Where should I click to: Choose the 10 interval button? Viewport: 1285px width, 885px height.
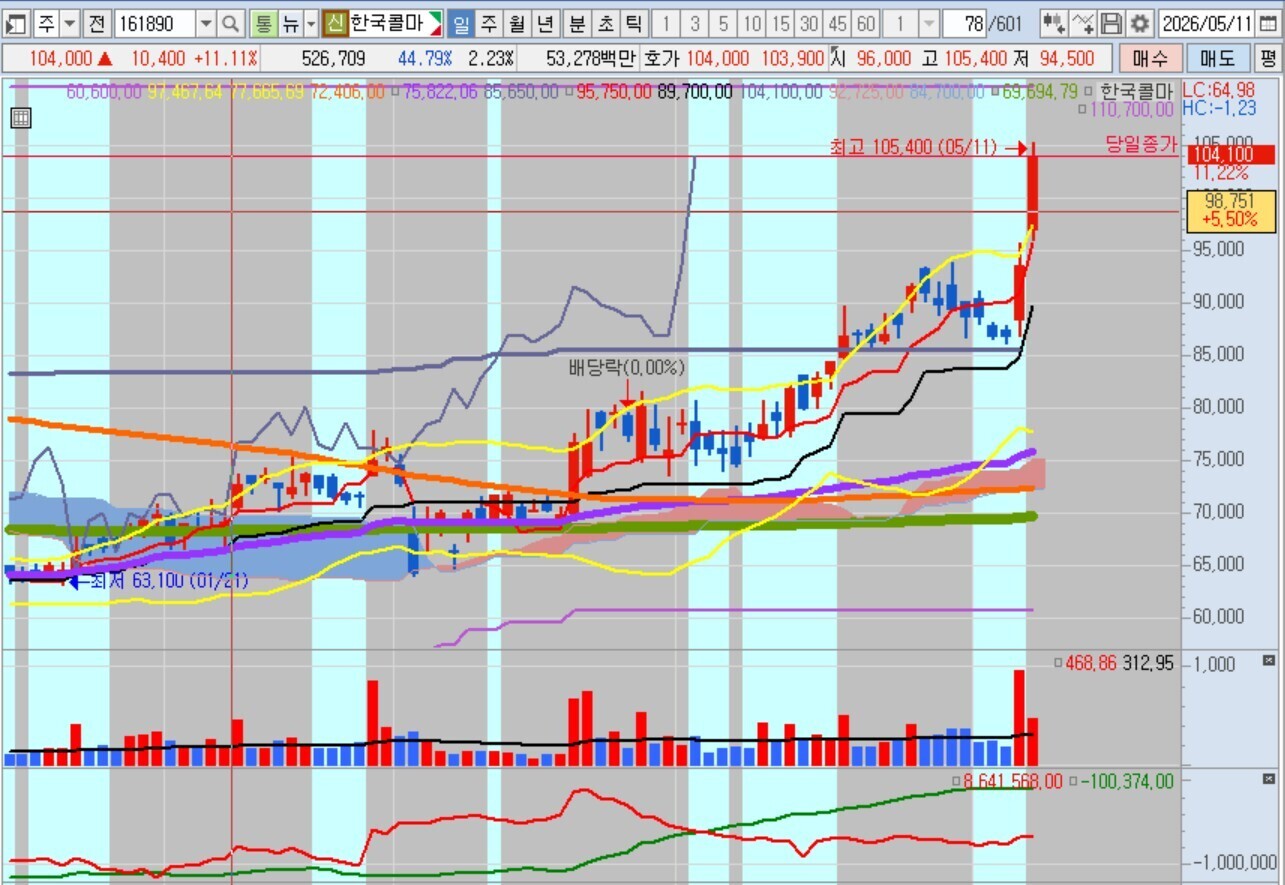click(x=753, y=23)
